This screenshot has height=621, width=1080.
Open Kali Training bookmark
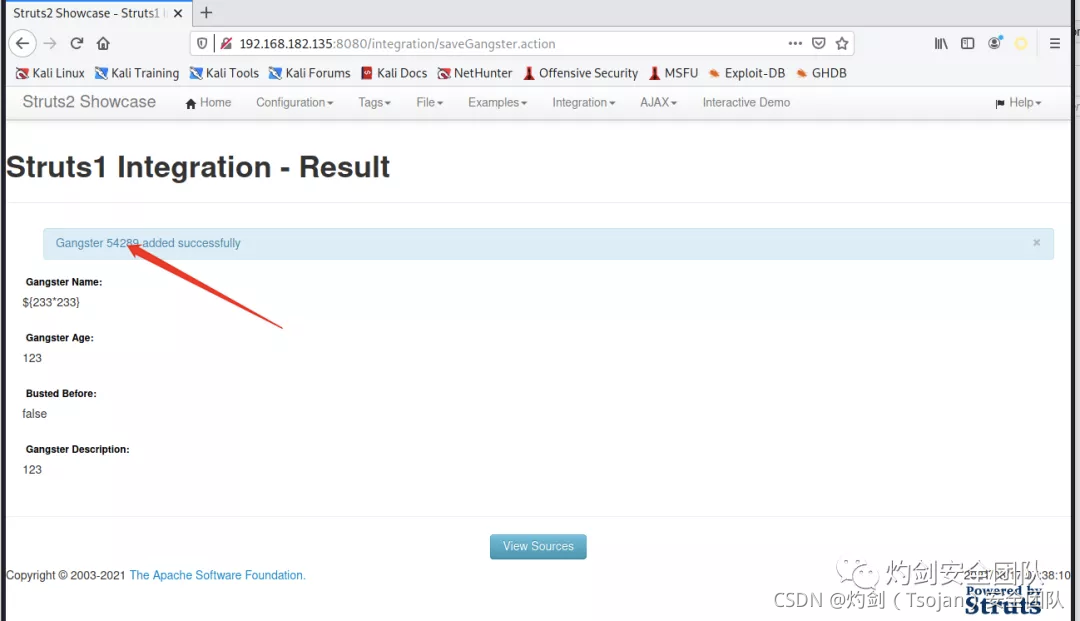[136, 73]
